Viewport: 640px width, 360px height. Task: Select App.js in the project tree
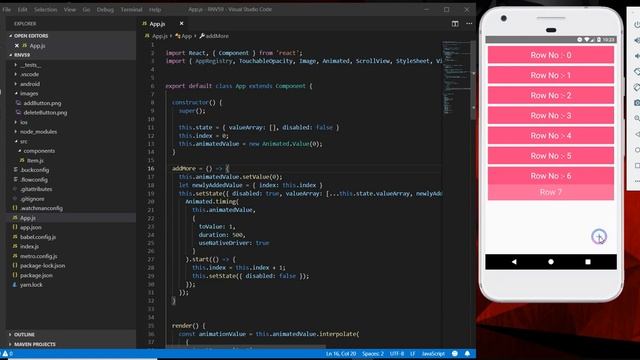27,218
